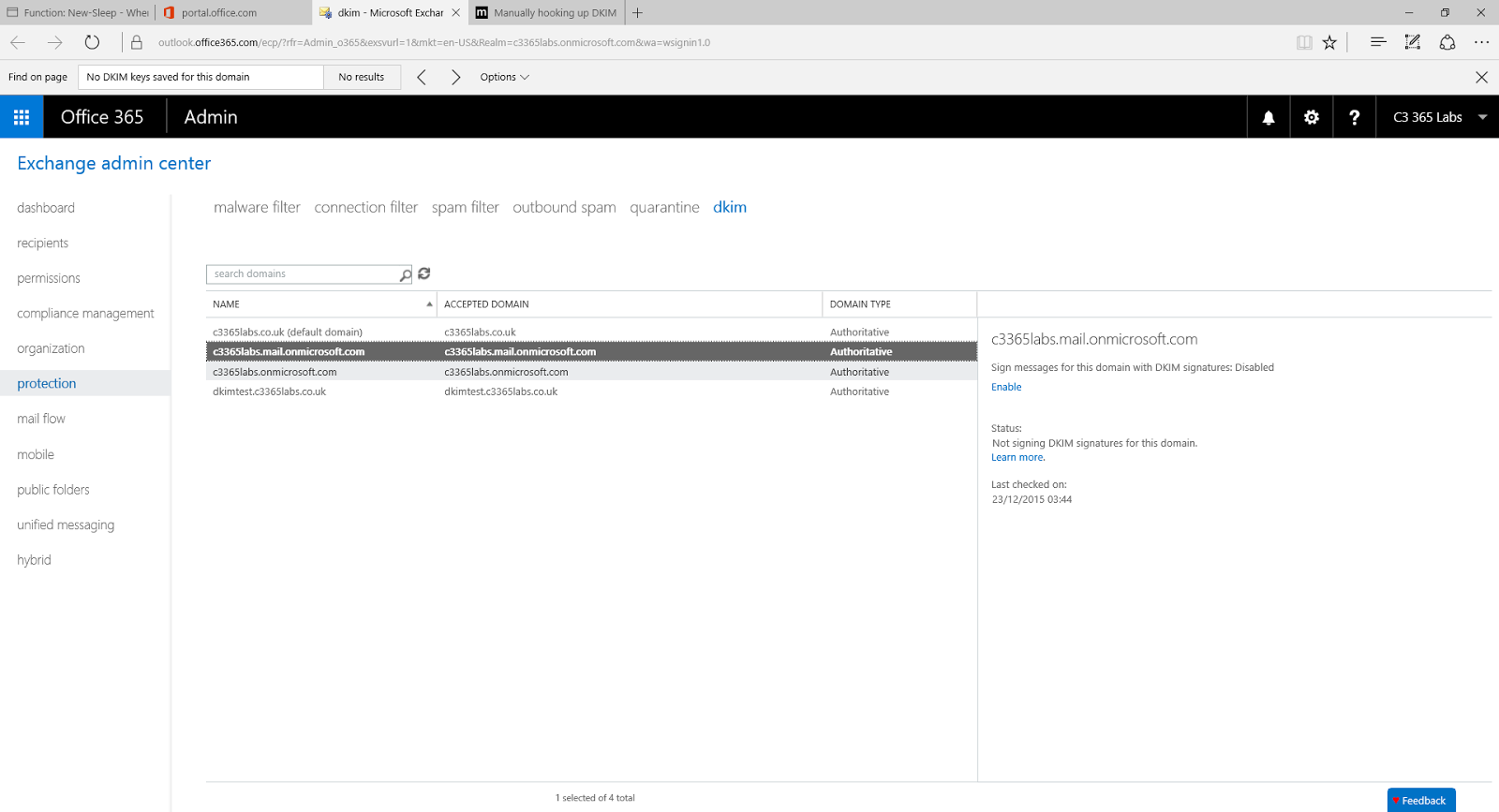Go back with the browser back arrow
Viewport: 1499px width, 812px height.
[18, 42]
